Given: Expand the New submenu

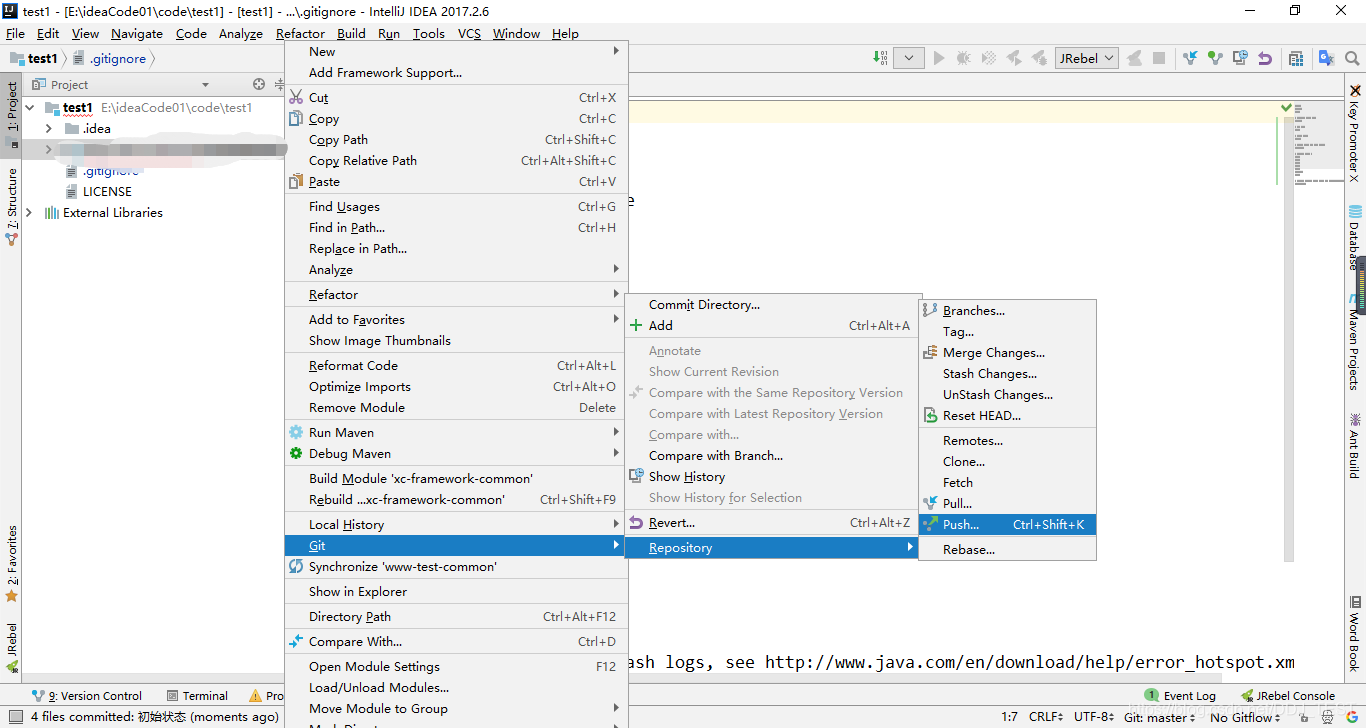Looking at the screenshot, I should (x=456, y=51).
